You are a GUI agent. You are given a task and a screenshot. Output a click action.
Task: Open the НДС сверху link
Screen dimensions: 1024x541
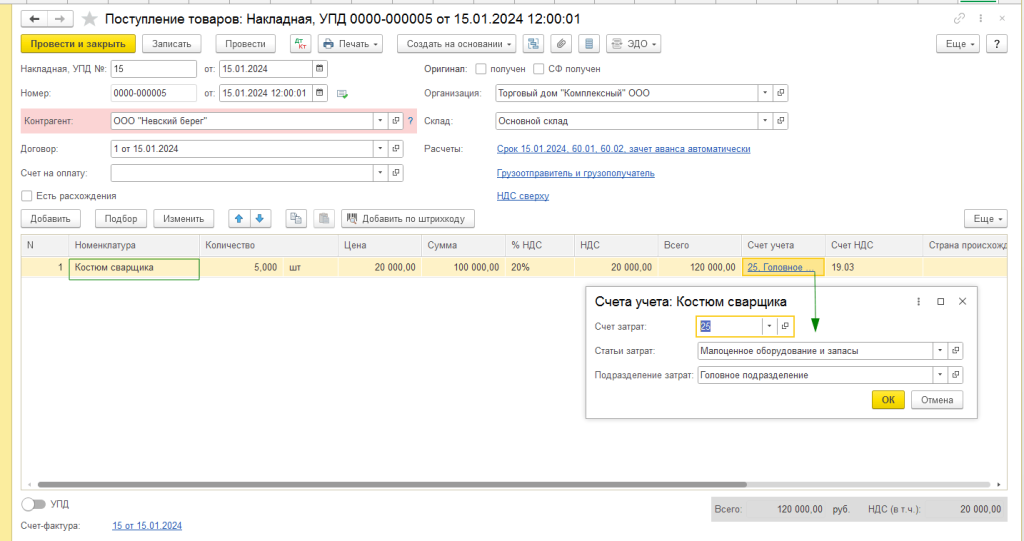point(522,196)
